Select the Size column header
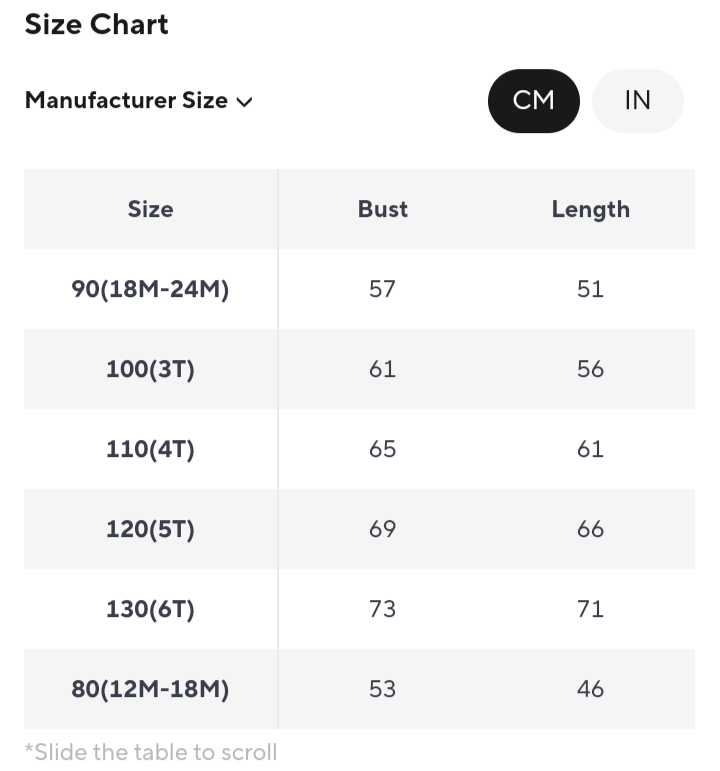The image size is (720, 771). [150, 209]
